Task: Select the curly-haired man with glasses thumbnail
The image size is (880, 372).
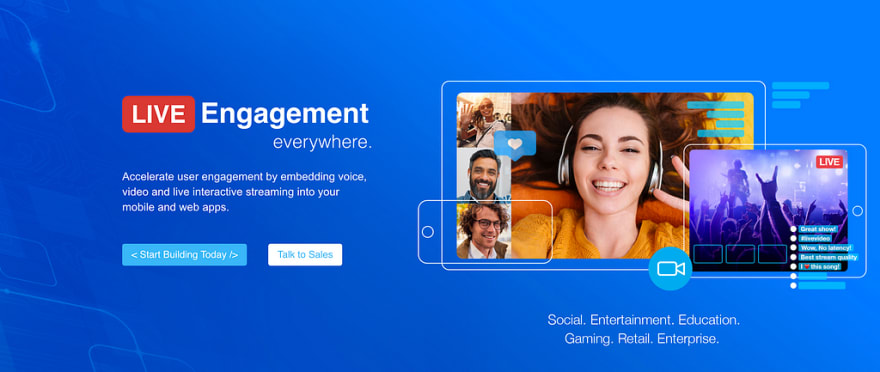Action: coord(484,231)
